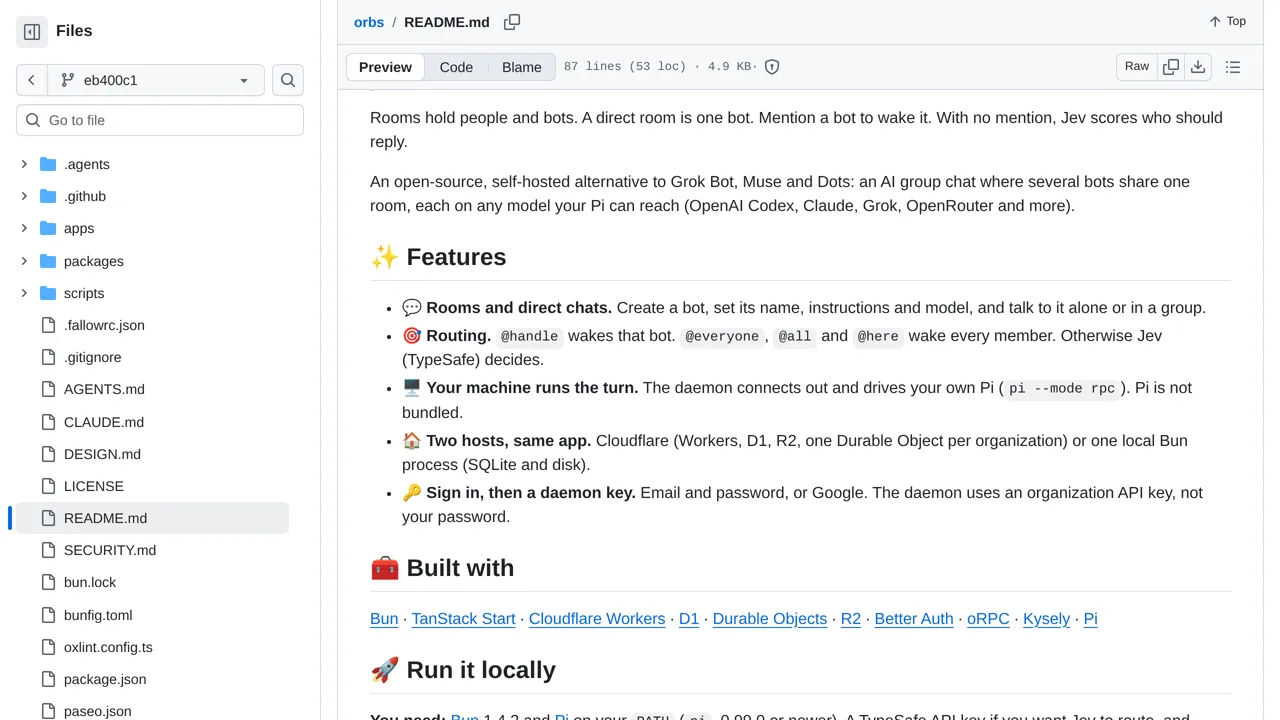This screenshot has width=1280, height=720.
Task: Expand the .github folder chevron
Action: [24, 196]
